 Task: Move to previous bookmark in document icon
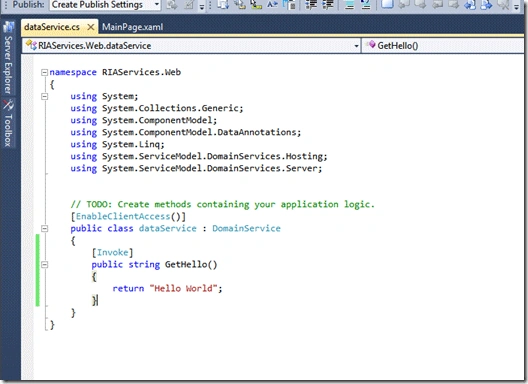[x=470, y=5]
